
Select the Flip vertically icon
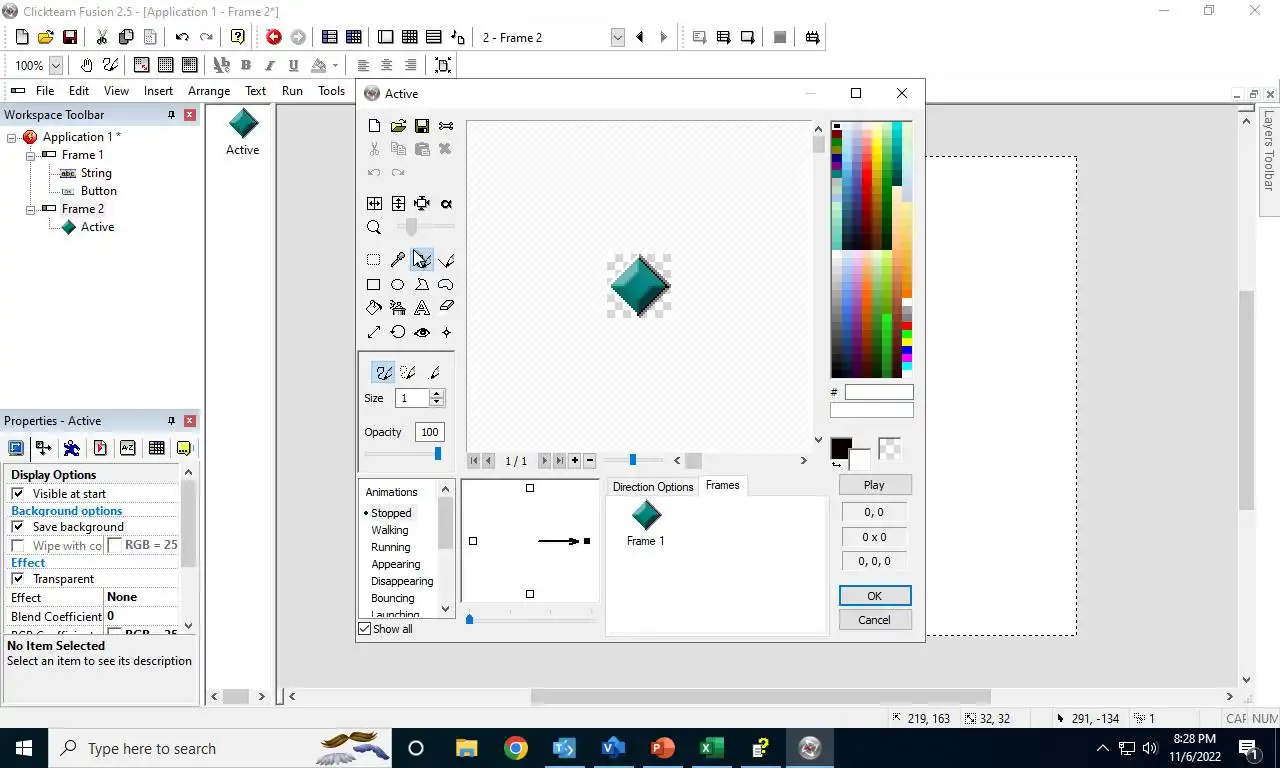398,203
